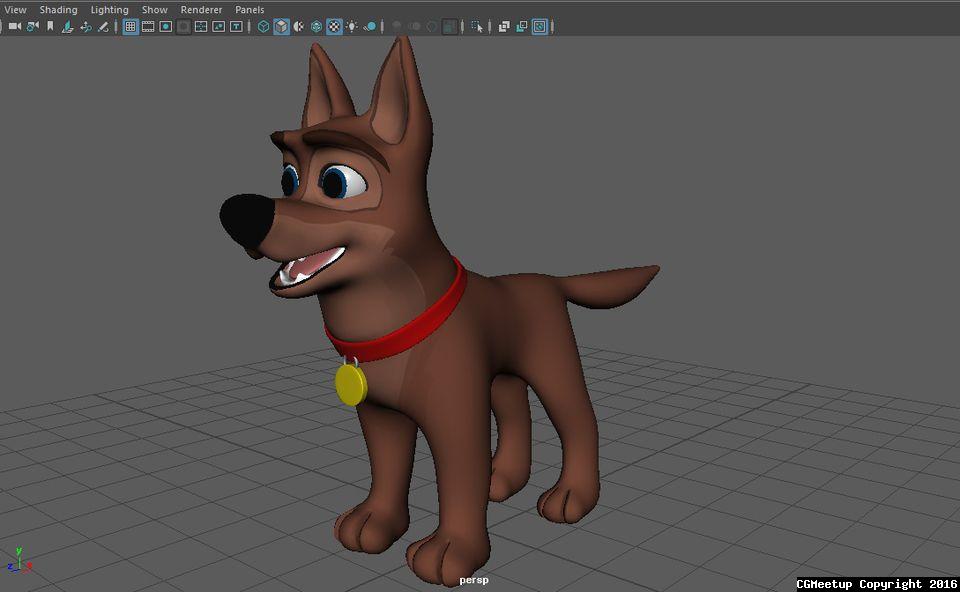Screen dimensions: 960x592
Task: Toggle the X-Ray Joints icon
Action: click(539, 26)
